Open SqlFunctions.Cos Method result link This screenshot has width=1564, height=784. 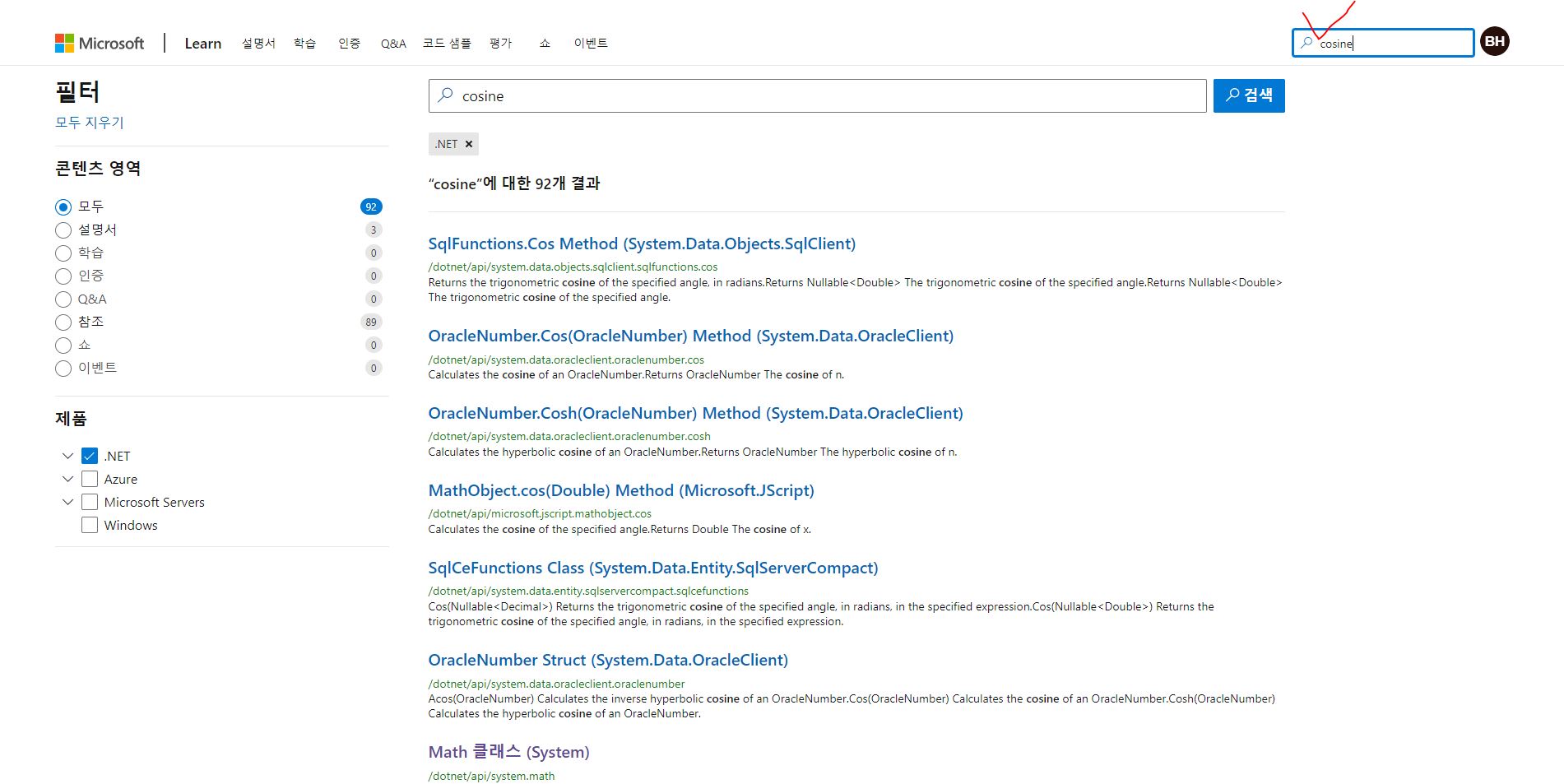[x=642, y=244]
